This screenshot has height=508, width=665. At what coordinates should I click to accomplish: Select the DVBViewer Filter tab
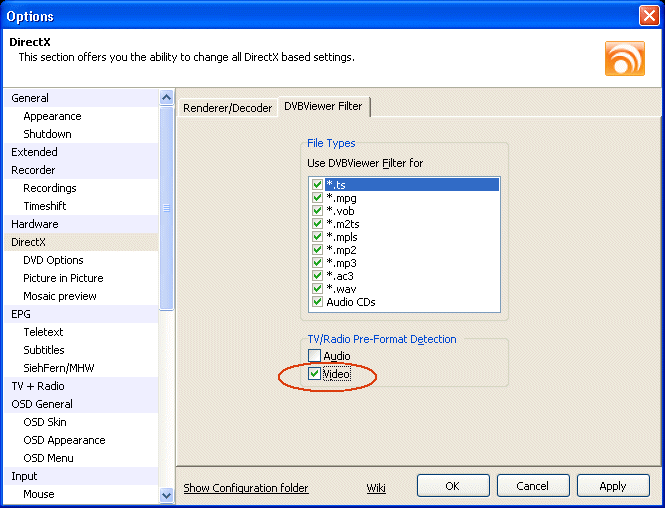[323, 106]
